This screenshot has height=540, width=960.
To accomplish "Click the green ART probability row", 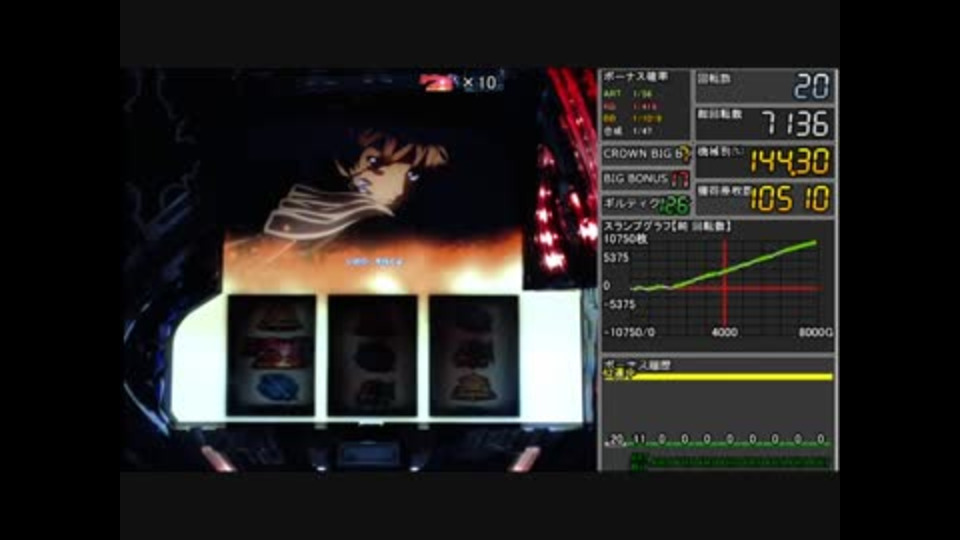I will click(628, 94).
